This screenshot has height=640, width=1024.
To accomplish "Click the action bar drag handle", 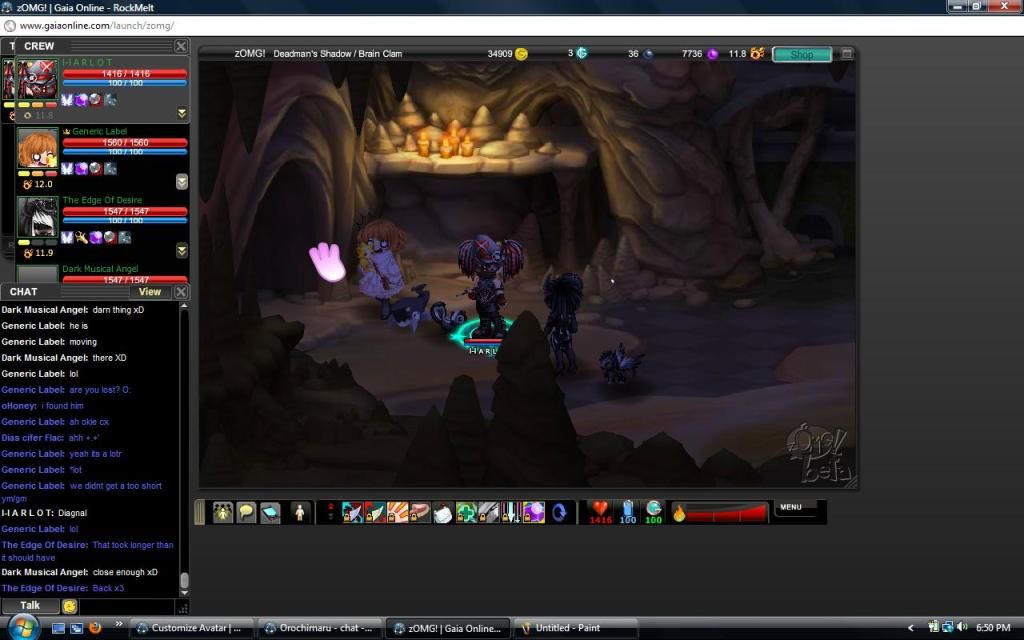I will click(x=200, y=513).
